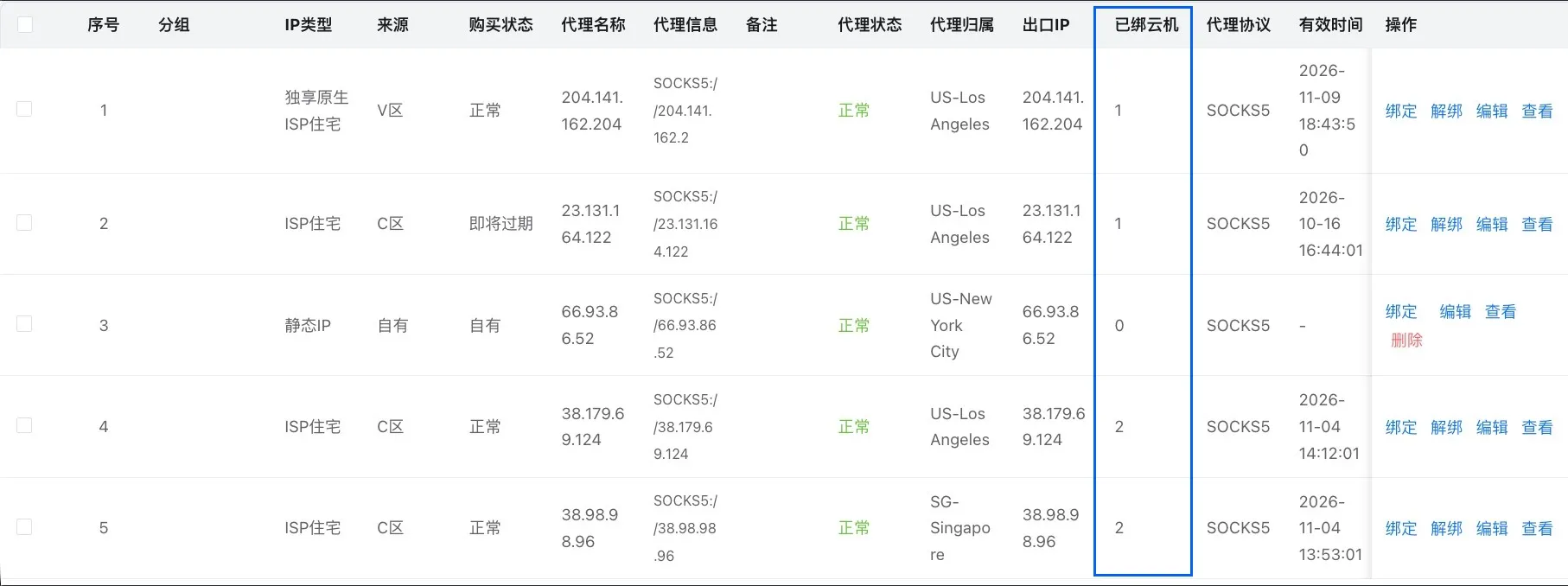
Task: Click the US-New York City location cell
Action: click(x=961, y=325)
